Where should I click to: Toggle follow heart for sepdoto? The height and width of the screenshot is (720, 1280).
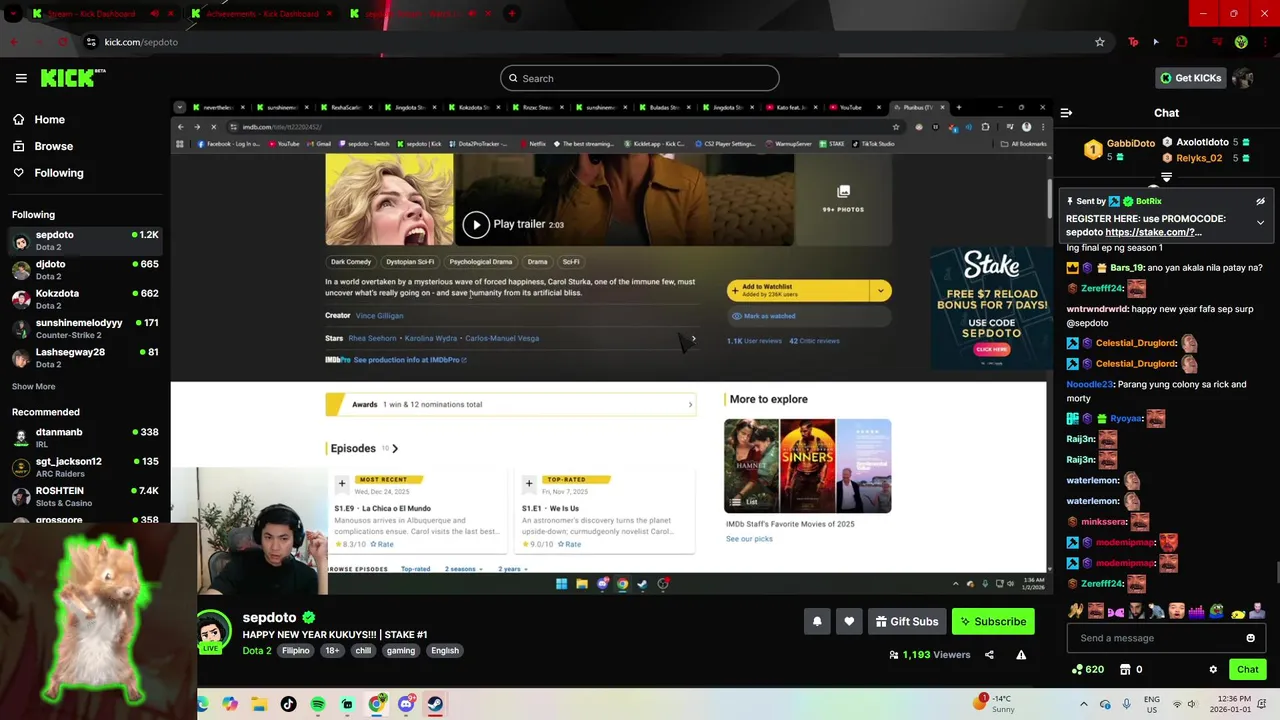pyautogui.click(x=849, y=621)
